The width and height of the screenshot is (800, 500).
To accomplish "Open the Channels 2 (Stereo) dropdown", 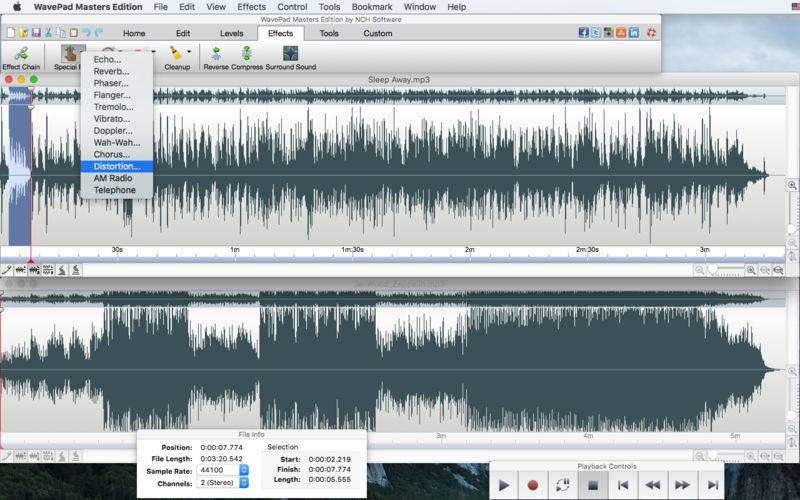I will click(223, 483).
